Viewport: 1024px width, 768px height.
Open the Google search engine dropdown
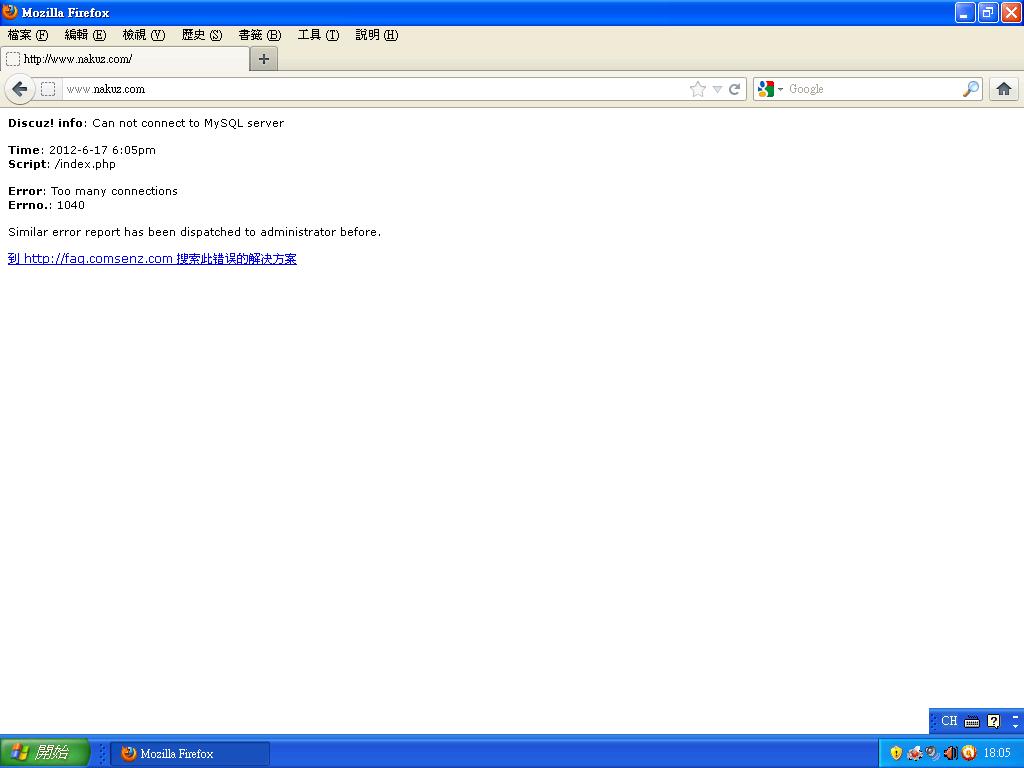click(x=770, y=89)
